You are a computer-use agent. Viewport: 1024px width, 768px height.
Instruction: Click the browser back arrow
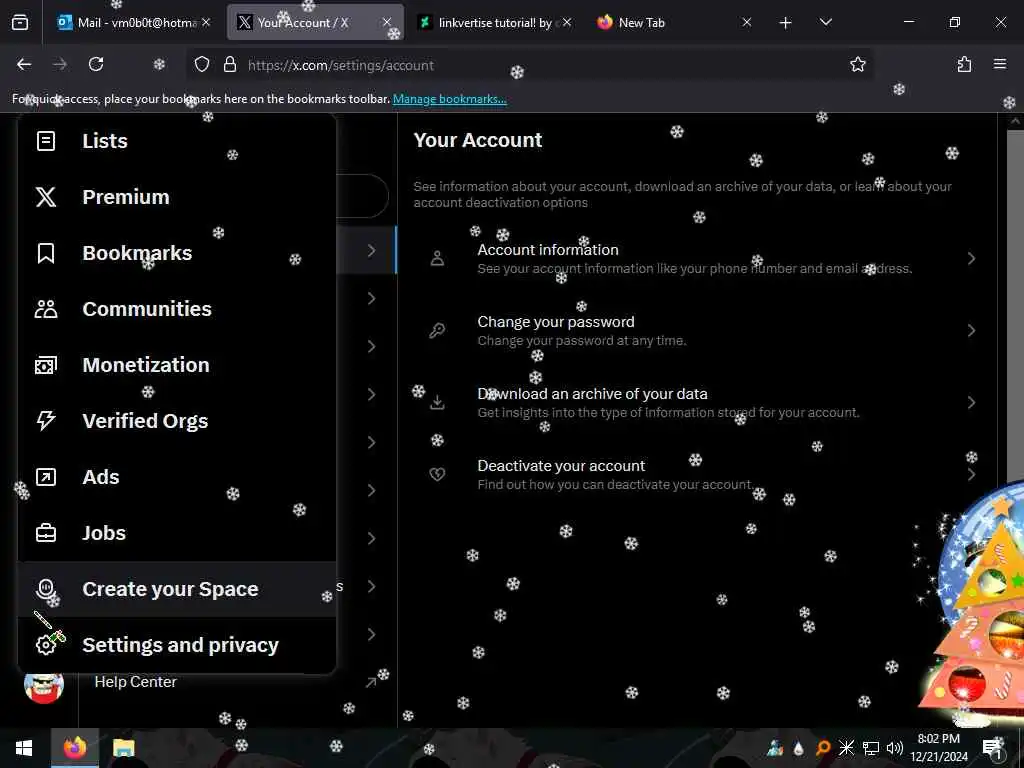coord(24,64)
